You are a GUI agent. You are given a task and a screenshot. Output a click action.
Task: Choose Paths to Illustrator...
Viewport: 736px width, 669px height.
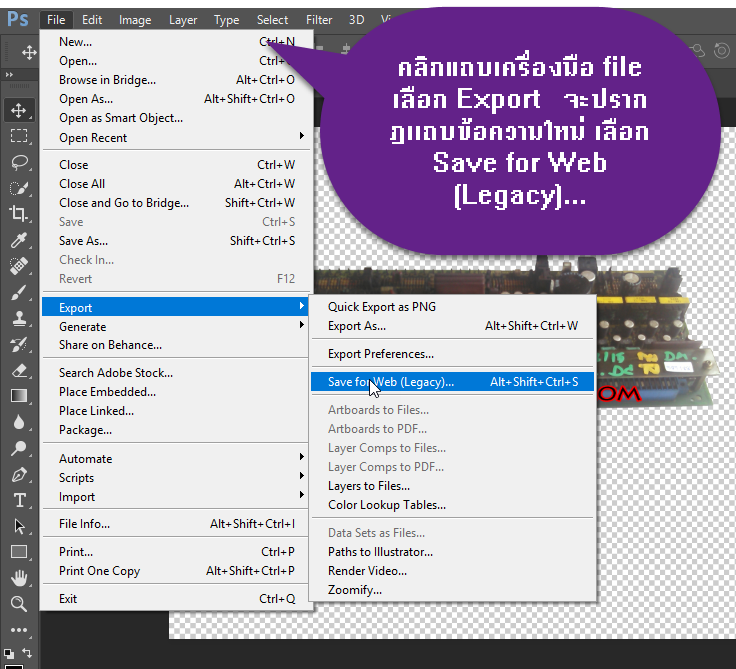(452, 552)
